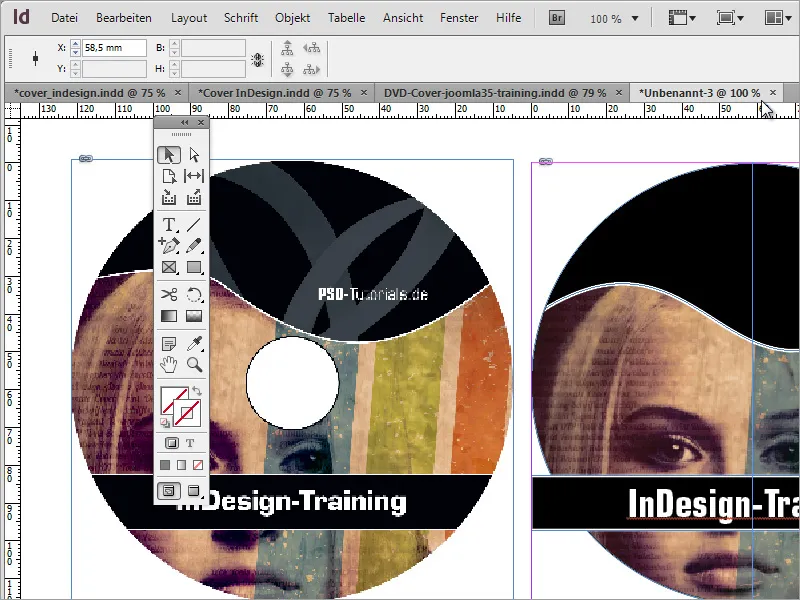Swap fill and stroke colors
This screenshot has width=800, height=600.
pyautogui.click(x=197, y=391)
